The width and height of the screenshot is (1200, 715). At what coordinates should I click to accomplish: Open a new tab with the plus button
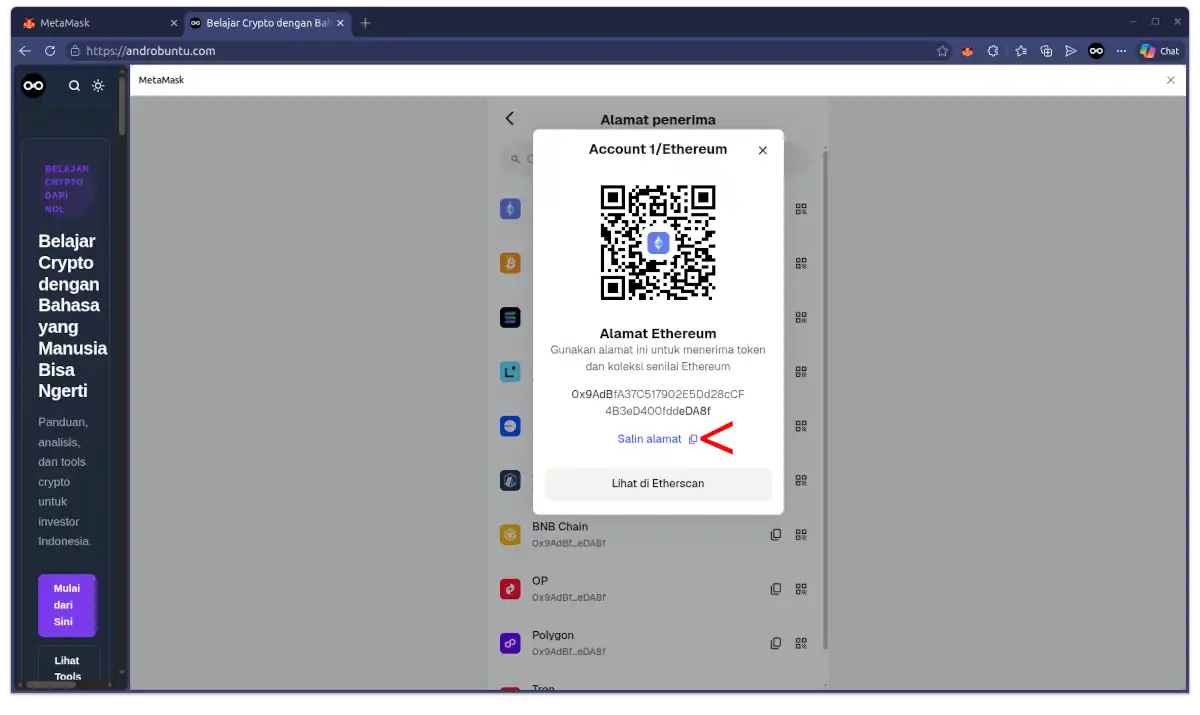(365, 23)
